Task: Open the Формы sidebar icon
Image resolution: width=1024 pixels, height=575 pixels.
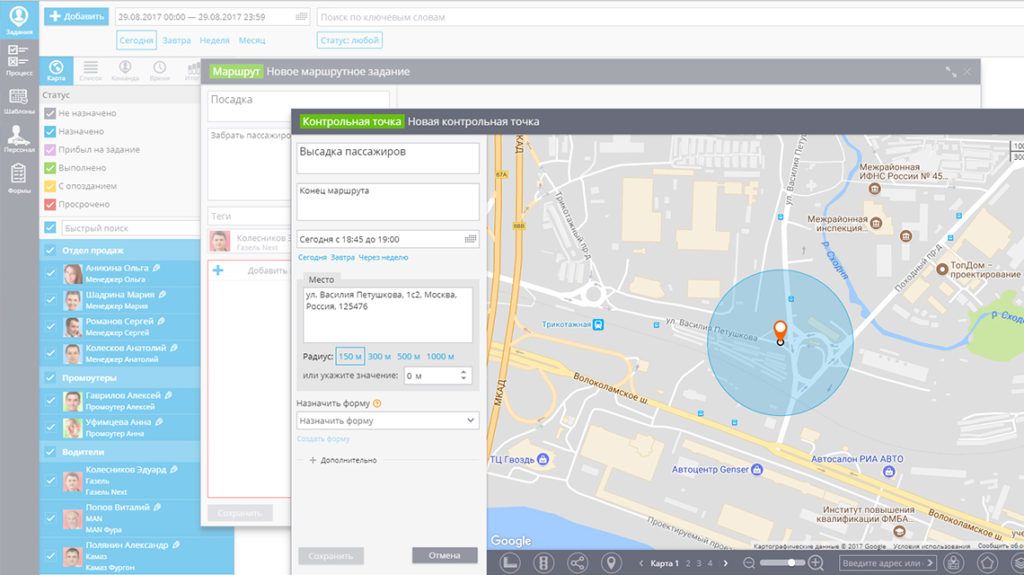Action: pos(18,178)
